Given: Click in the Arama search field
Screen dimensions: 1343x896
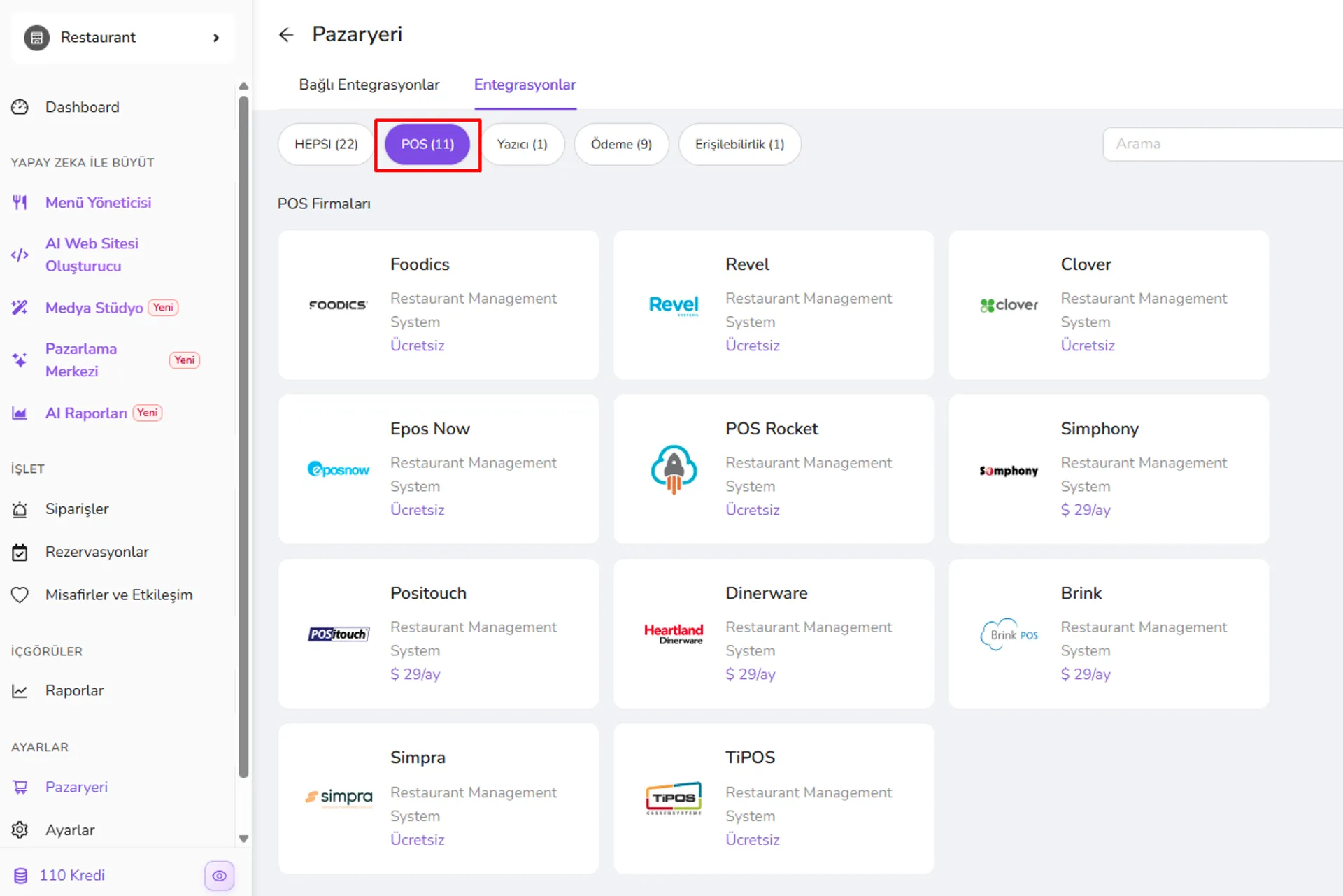Looking at the screenshot, I should pos(1223,144).
